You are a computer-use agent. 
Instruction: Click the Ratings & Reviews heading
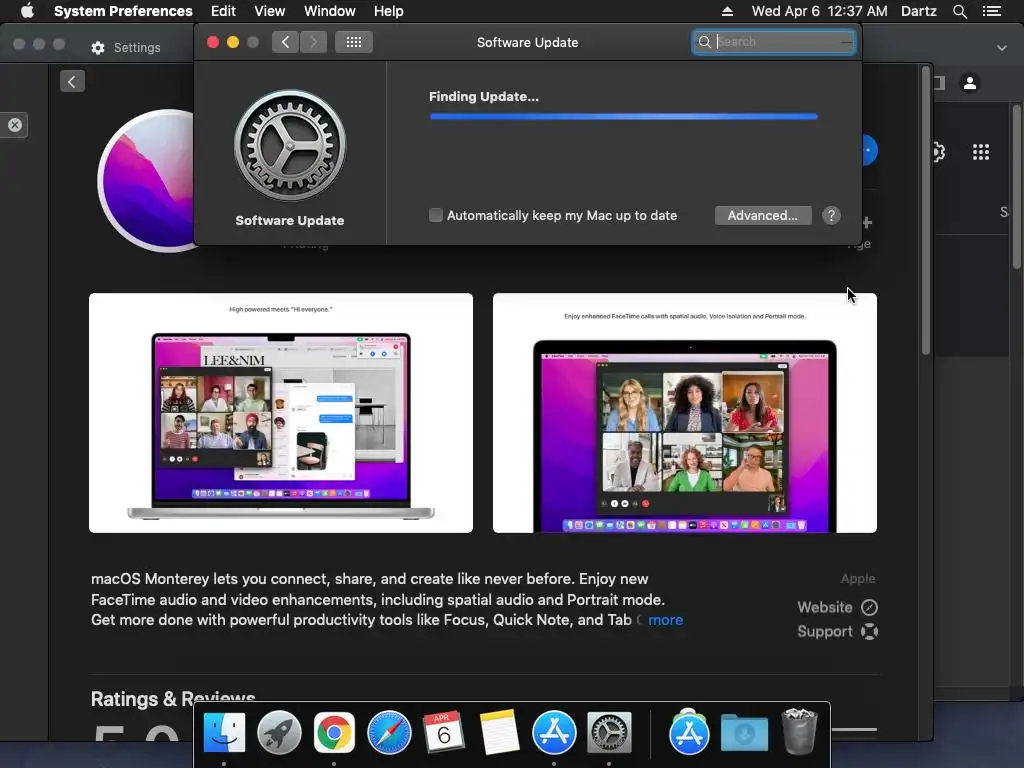click(x=173, y=699)
